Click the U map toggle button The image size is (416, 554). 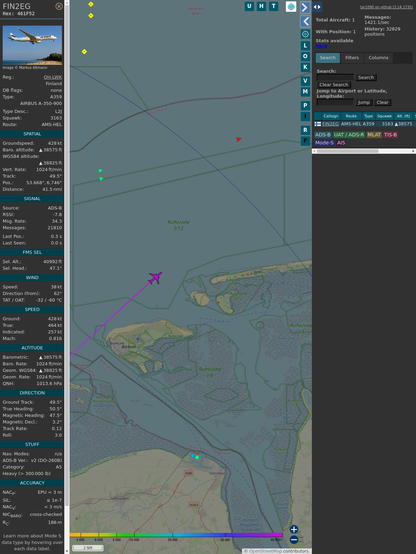point(249,6)
